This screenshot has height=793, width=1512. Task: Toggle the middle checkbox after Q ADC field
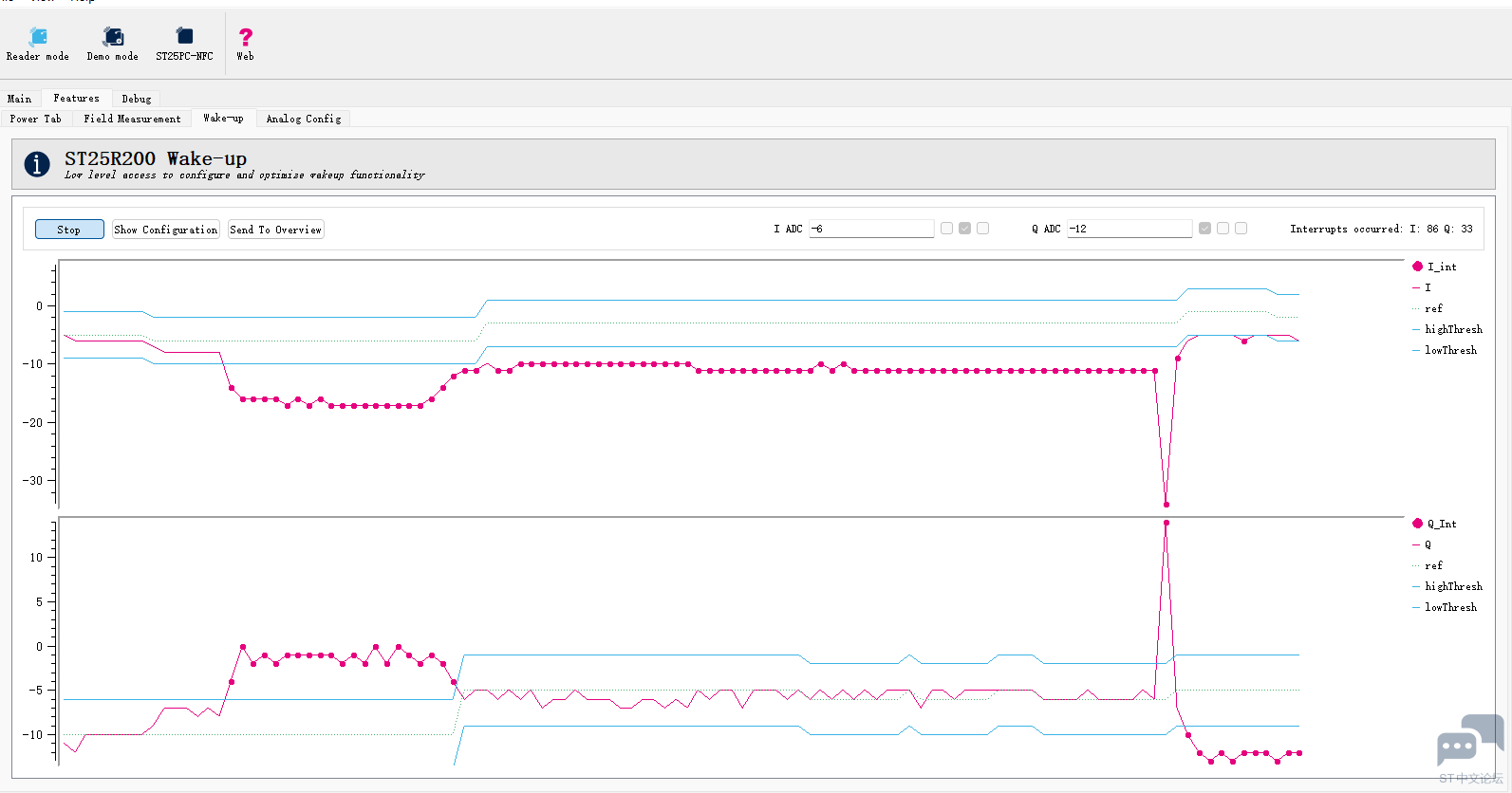coord(1223,229)
